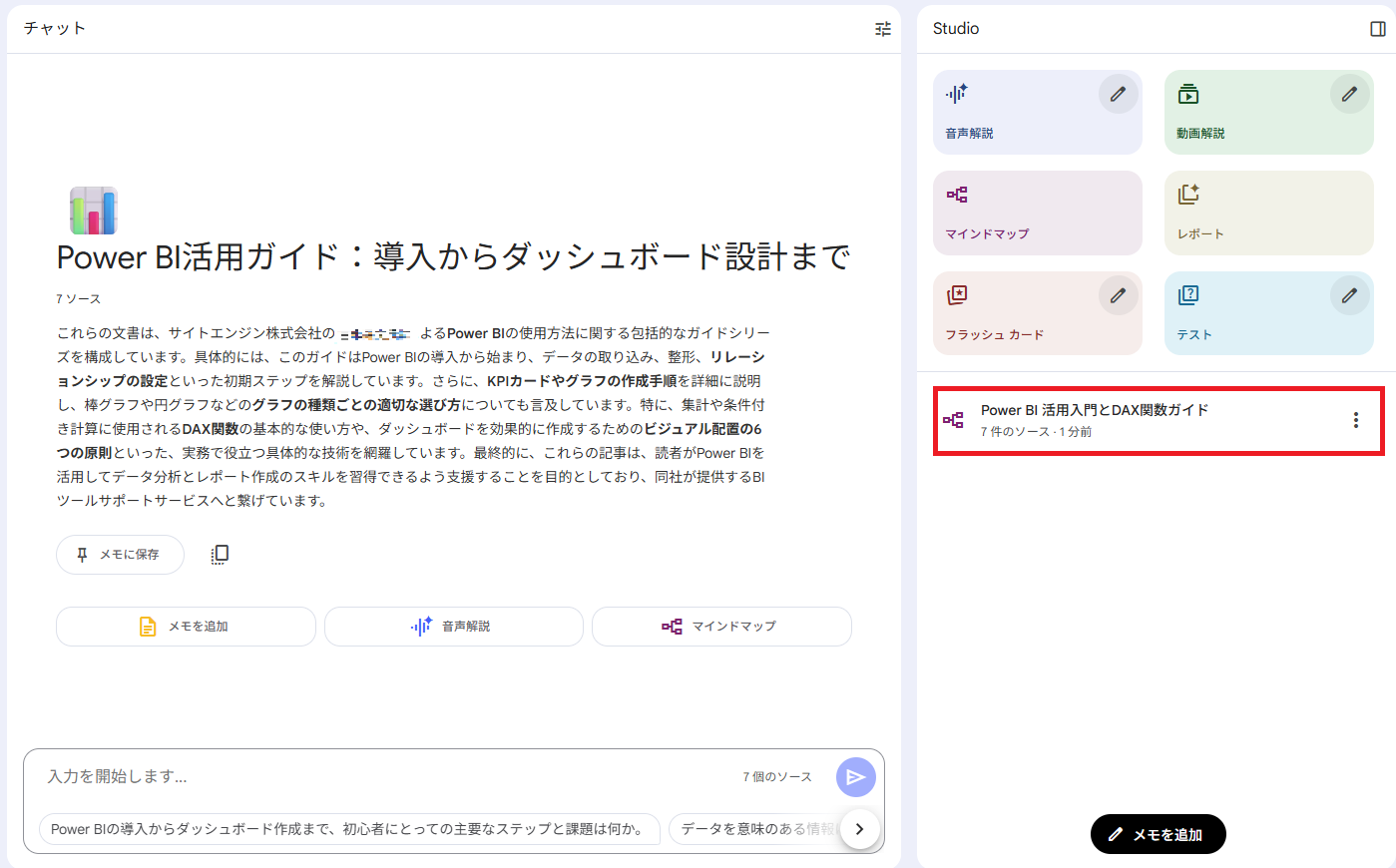This screenshot has height=868, width=1396.
Task: Edit the 音声解説 card settings pencil
Action: pyautogui.click(x=1119, y=94)
